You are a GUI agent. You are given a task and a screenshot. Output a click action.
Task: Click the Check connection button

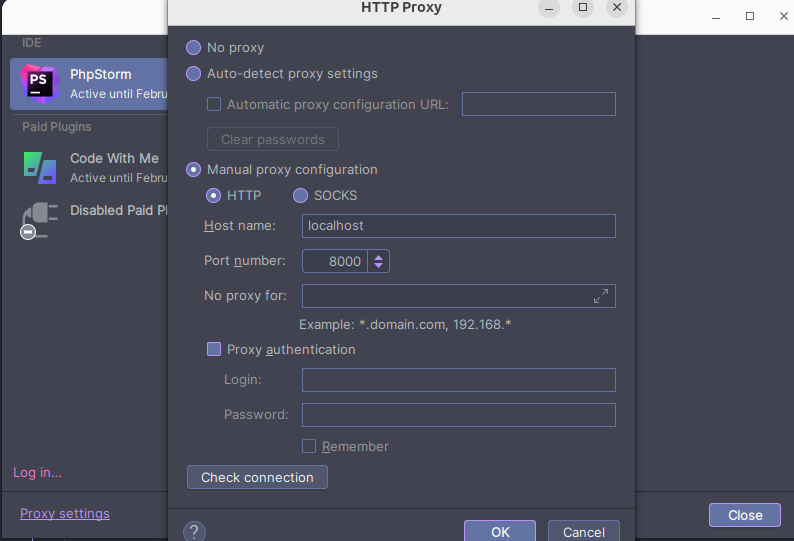[257, 477]
